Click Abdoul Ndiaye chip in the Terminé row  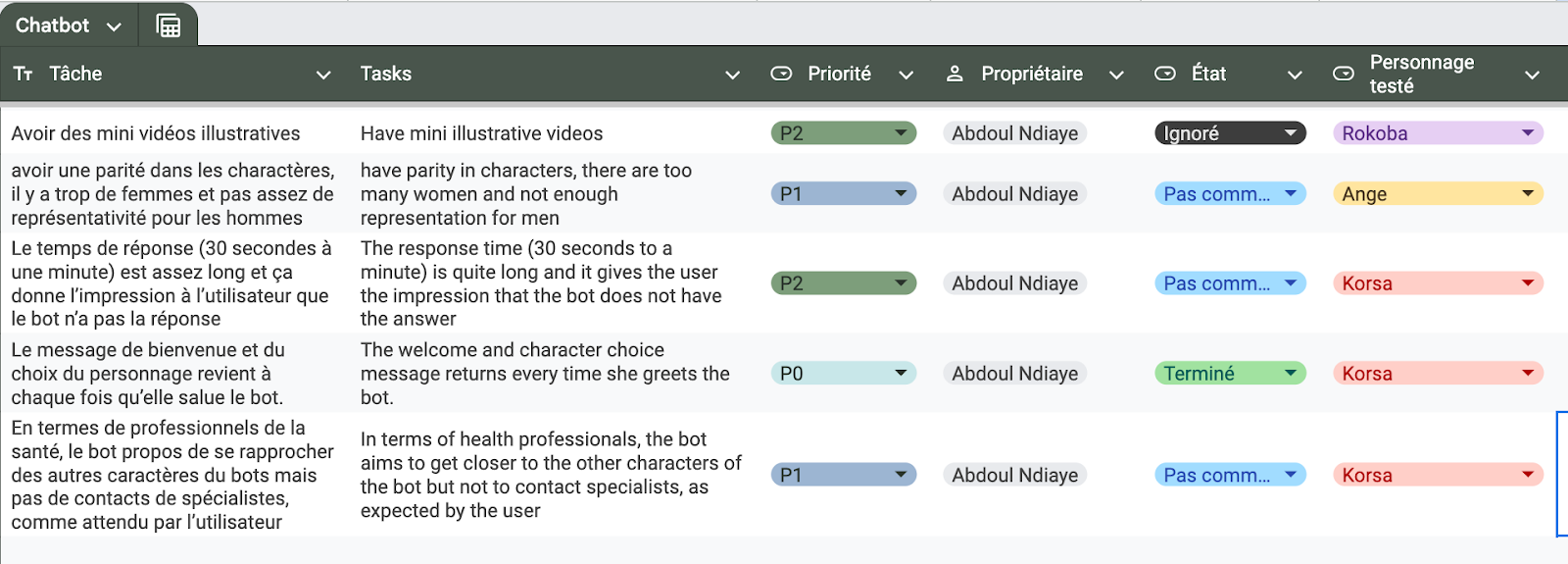[1014, 374]
